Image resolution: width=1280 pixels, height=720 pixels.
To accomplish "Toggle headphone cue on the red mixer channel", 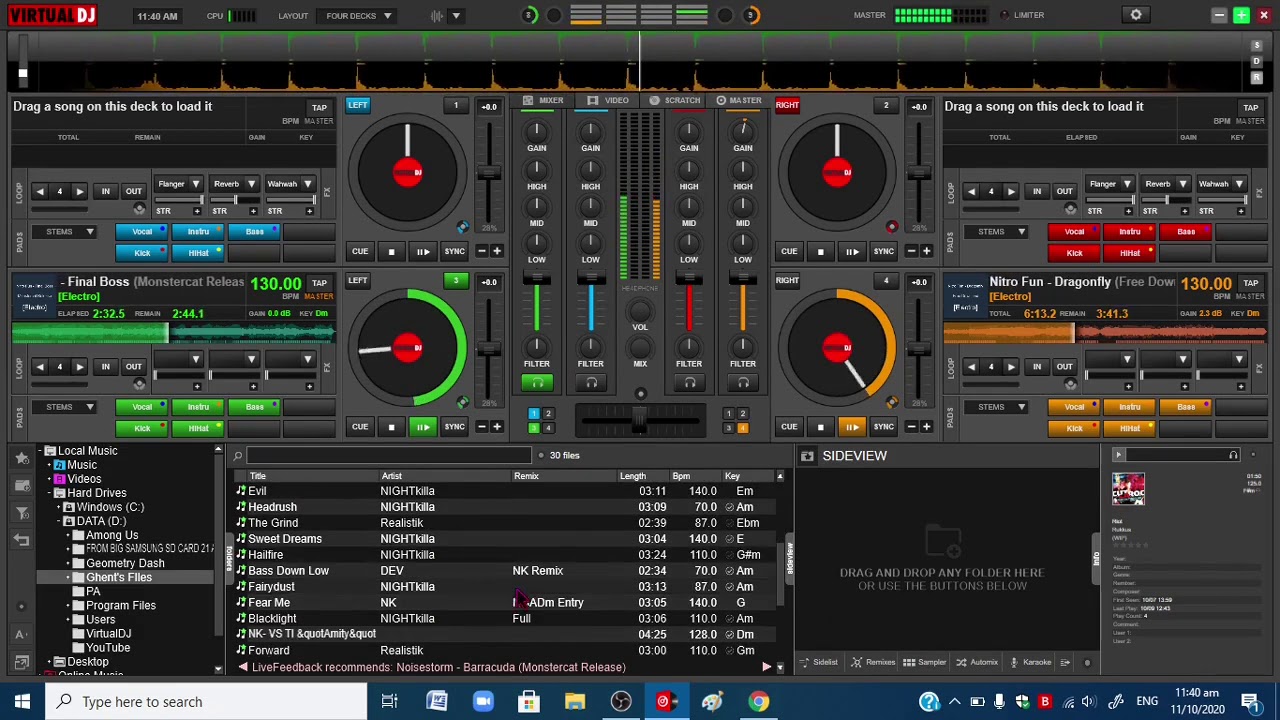I will coord(689,382).
